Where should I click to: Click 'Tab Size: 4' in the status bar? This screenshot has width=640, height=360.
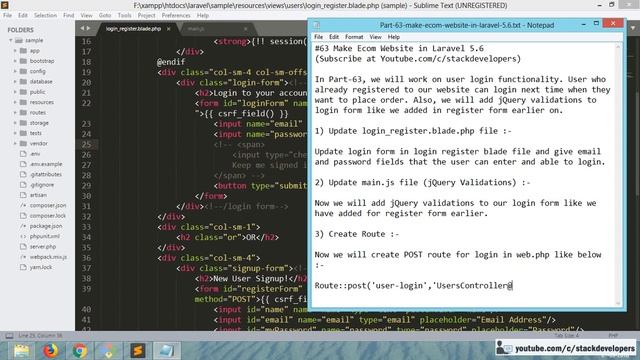(567, 336)
